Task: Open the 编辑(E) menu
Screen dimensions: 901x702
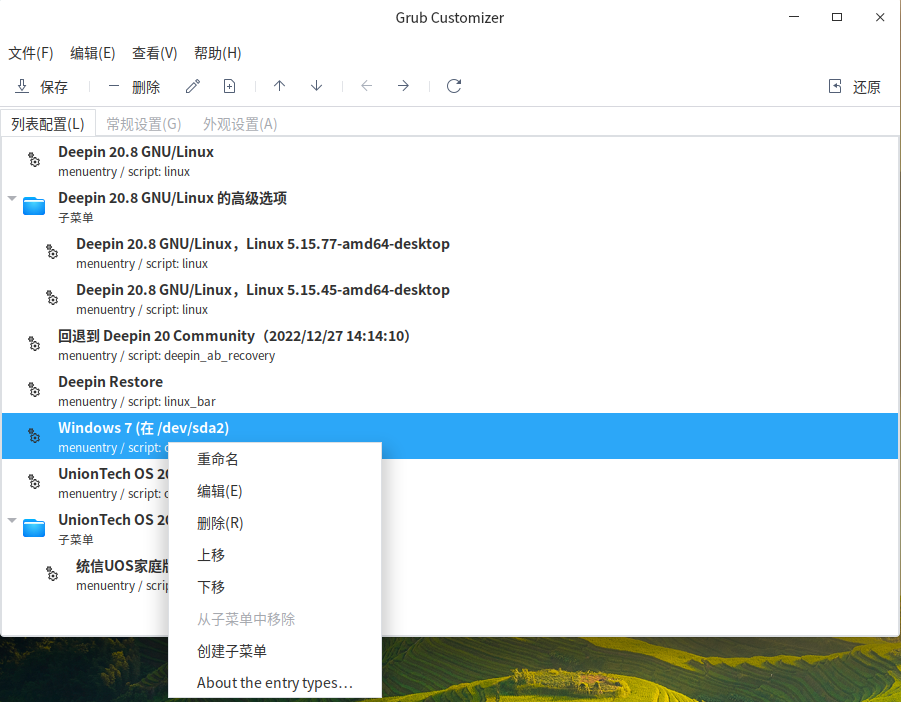Action: (x=93, y=53)
